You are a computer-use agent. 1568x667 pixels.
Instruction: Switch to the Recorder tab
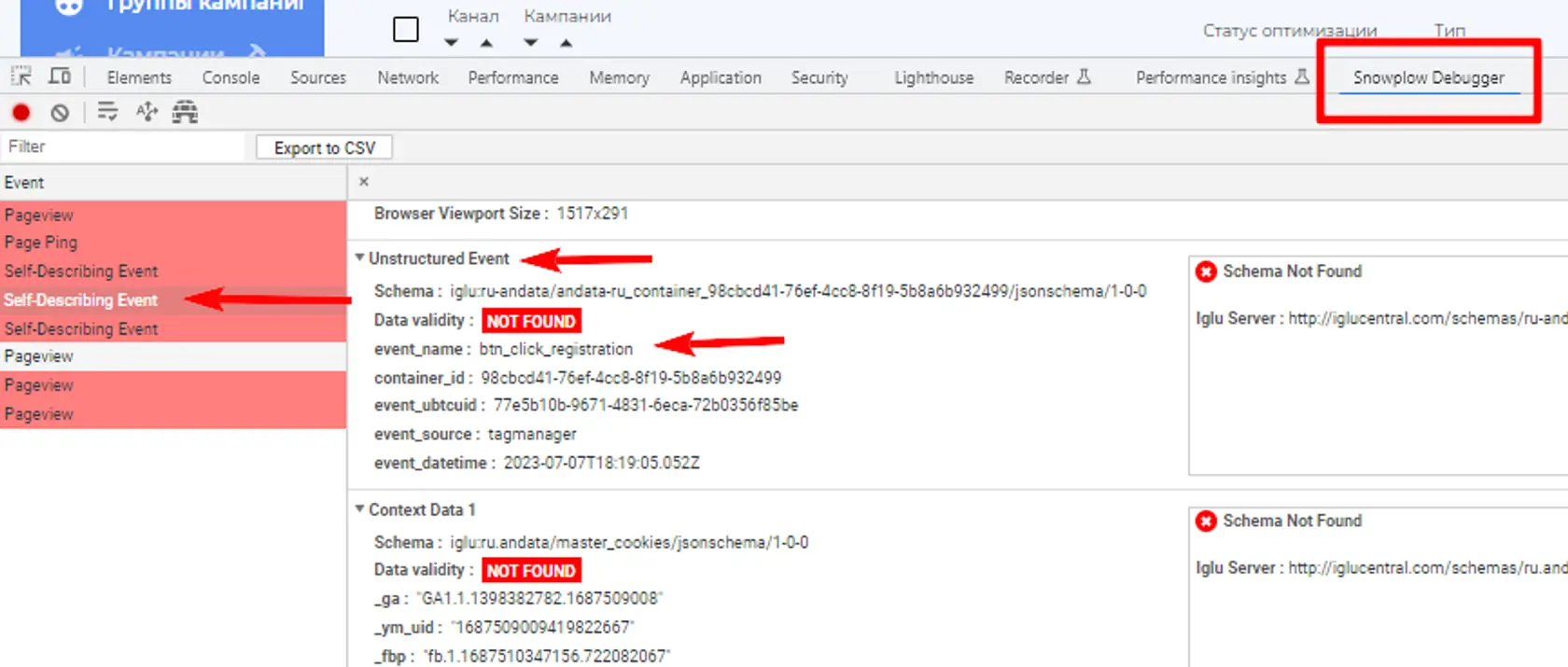[1036, 77]
